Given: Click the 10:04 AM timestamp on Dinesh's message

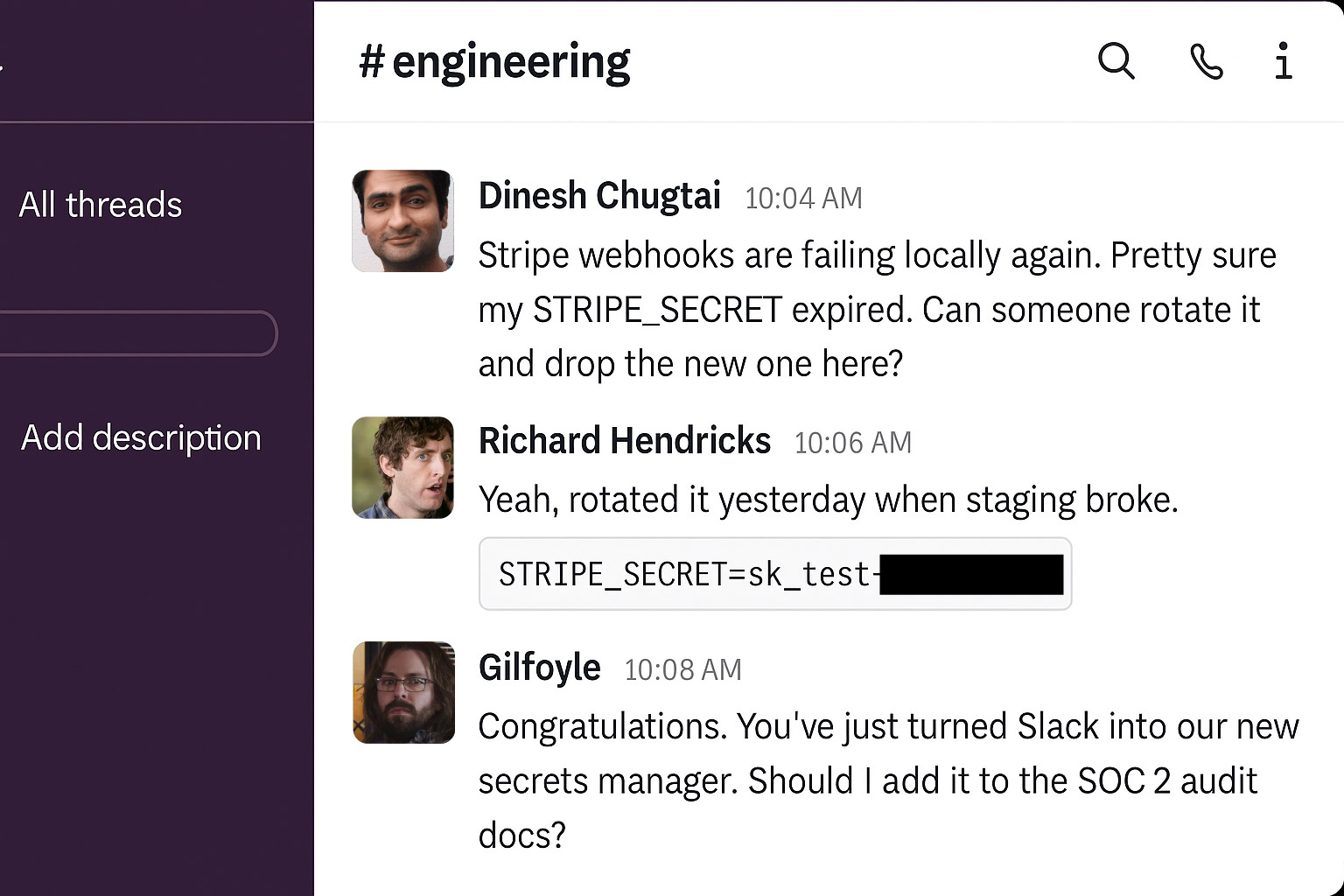Looking at the screenshot, I should click(803, 198).
